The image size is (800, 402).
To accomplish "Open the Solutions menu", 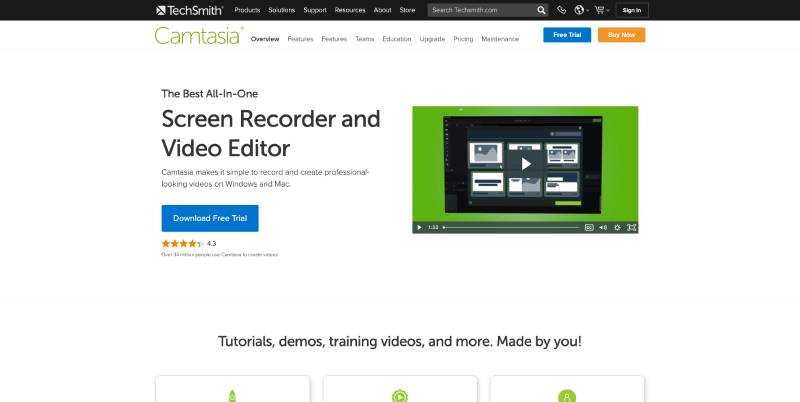I will pos(282,10).
